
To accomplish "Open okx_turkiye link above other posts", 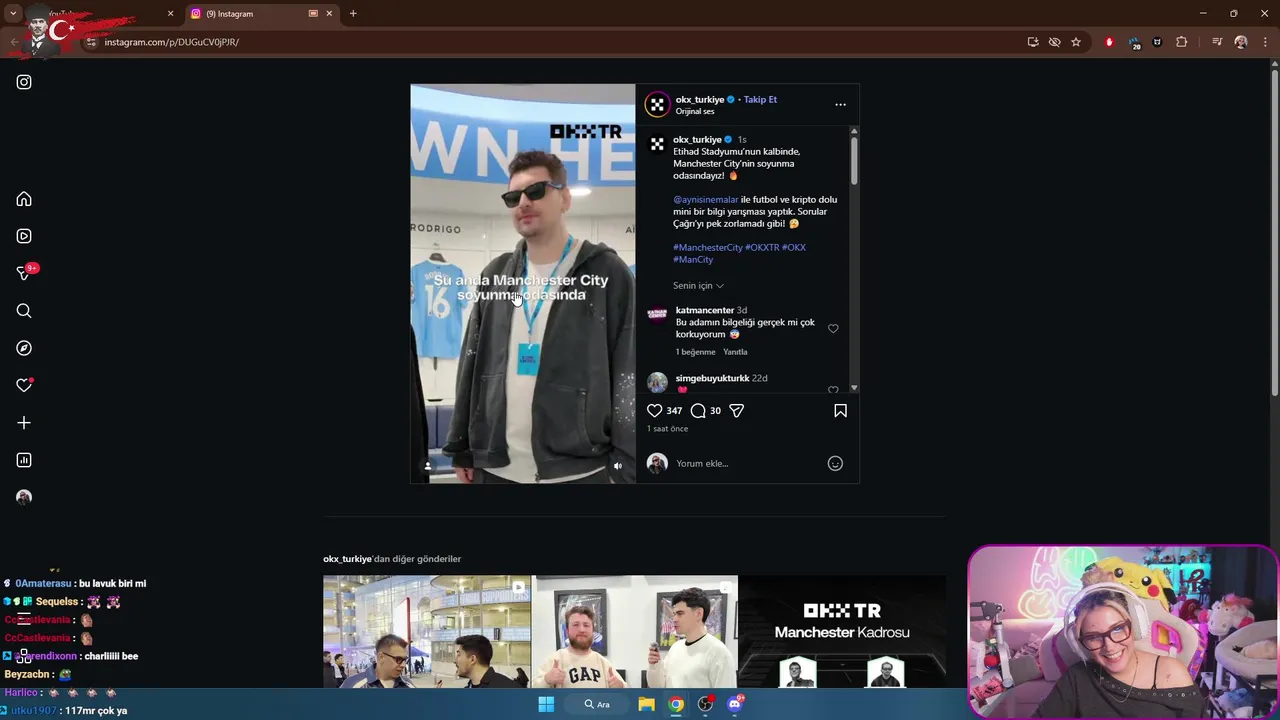I will tap(347, 559).
